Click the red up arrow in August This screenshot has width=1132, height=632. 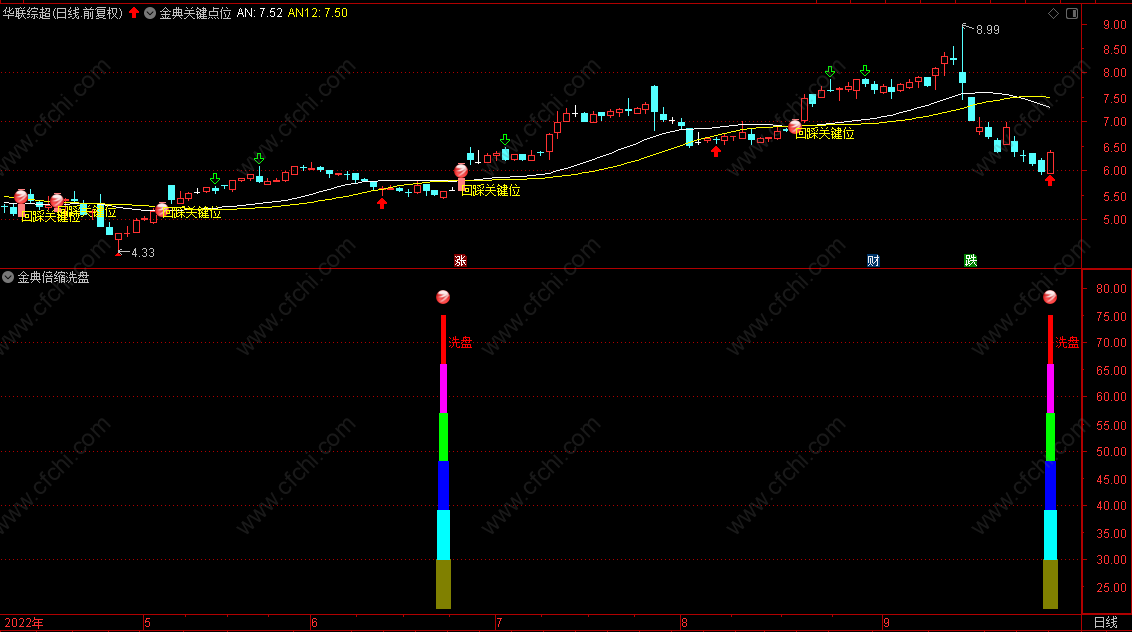point(715,152)
